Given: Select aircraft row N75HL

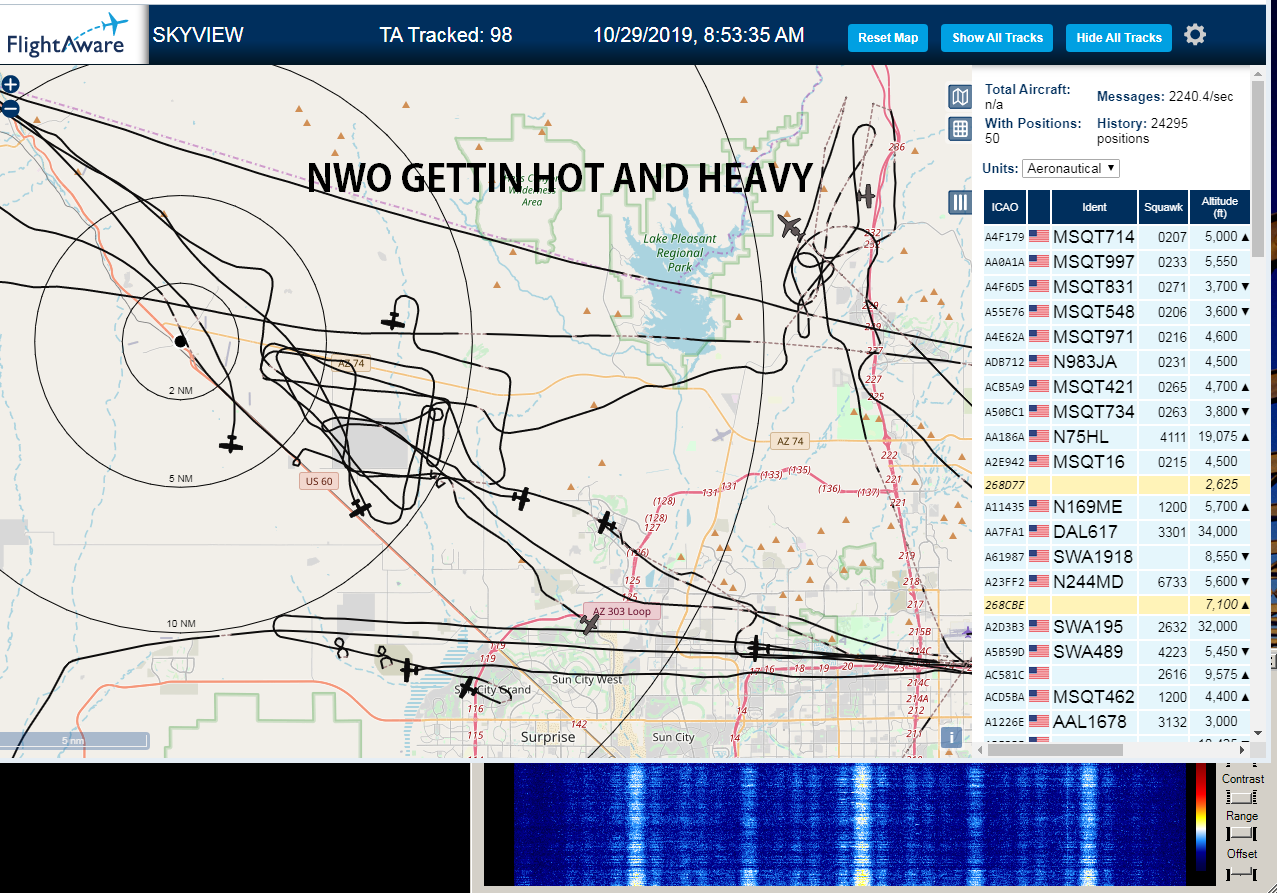Looking at the screenshot, I should [x=1117, y=437].
